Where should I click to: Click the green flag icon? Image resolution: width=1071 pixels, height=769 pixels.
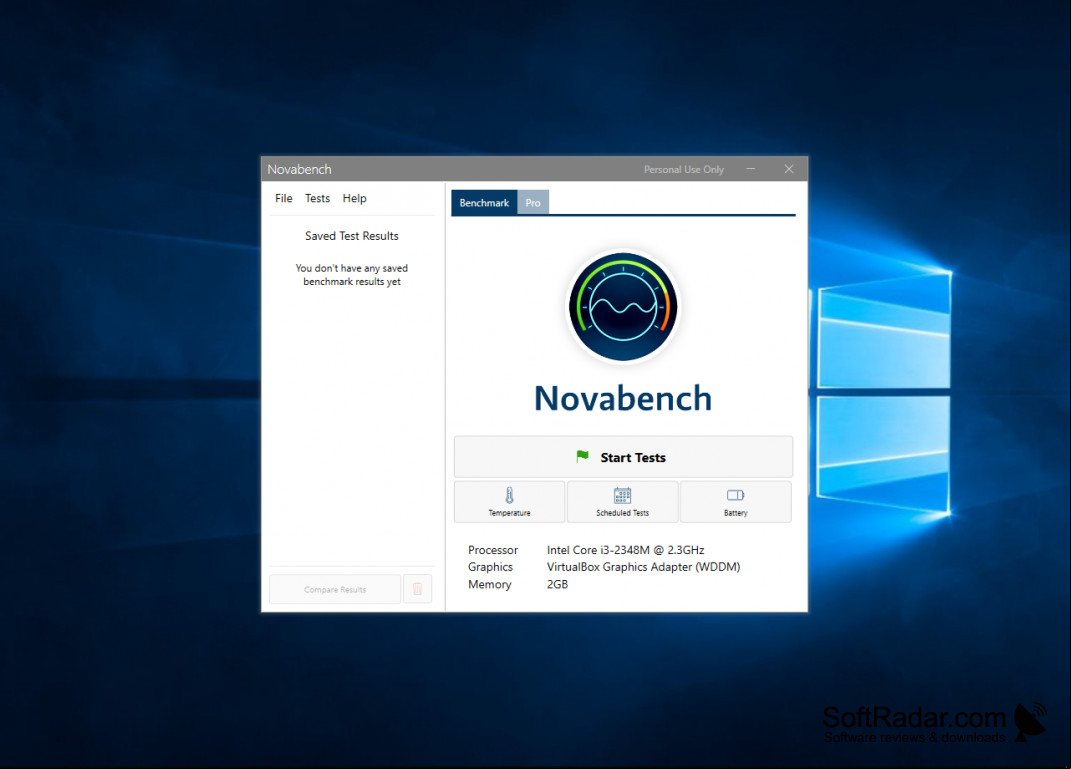click(582, 456)
